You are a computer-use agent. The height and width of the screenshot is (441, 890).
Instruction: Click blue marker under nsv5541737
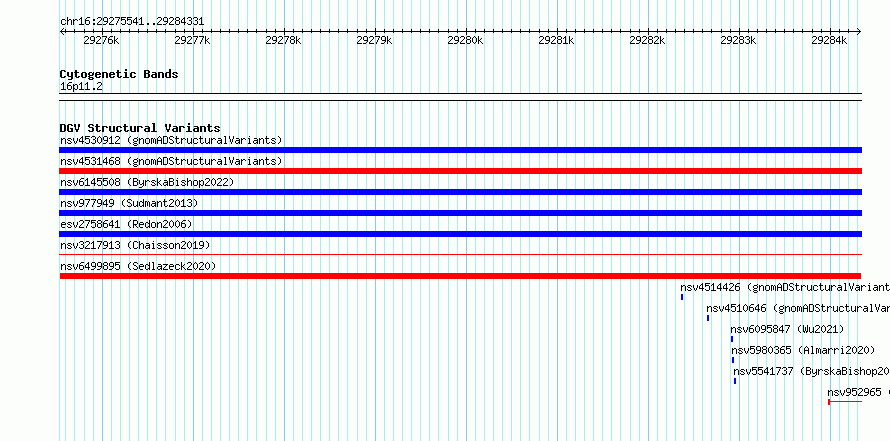pyautogui.click(x=735, y=381)
